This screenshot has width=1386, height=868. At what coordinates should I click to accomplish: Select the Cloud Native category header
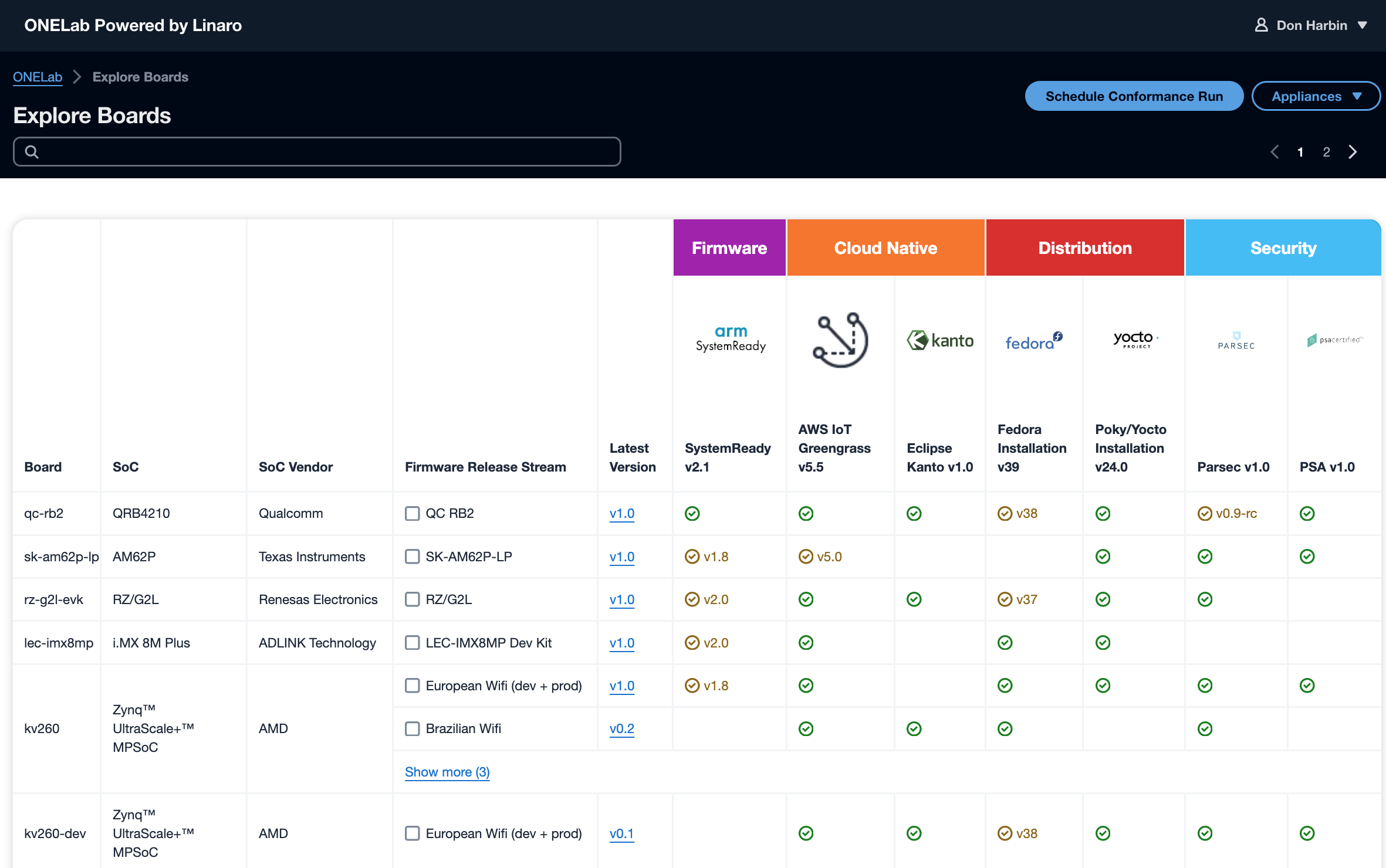[x=885, y=248]
